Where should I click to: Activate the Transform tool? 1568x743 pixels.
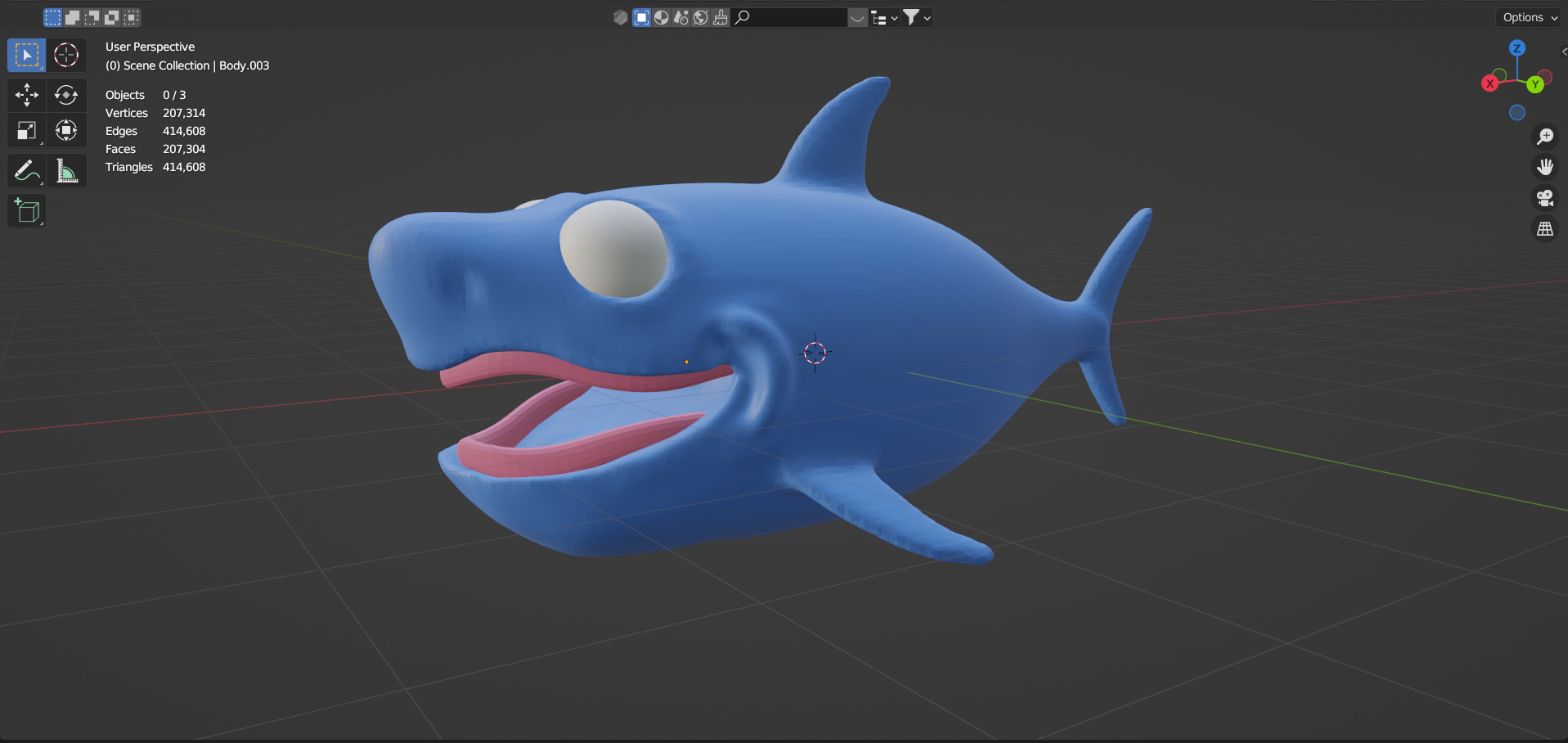click(x=66, y=131)
